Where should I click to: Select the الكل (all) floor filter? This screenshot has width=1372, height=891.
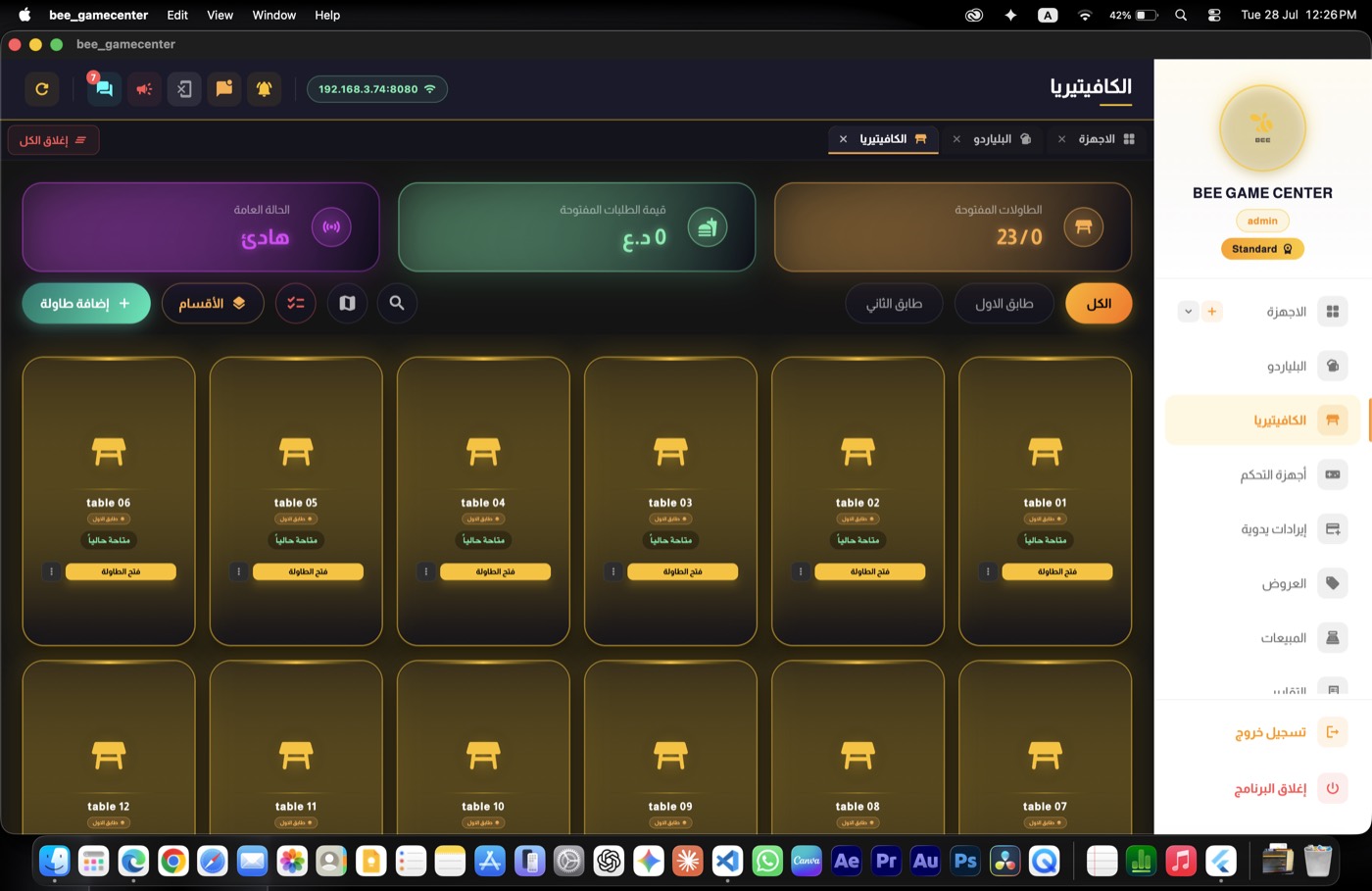click(x=1099, y=304)
